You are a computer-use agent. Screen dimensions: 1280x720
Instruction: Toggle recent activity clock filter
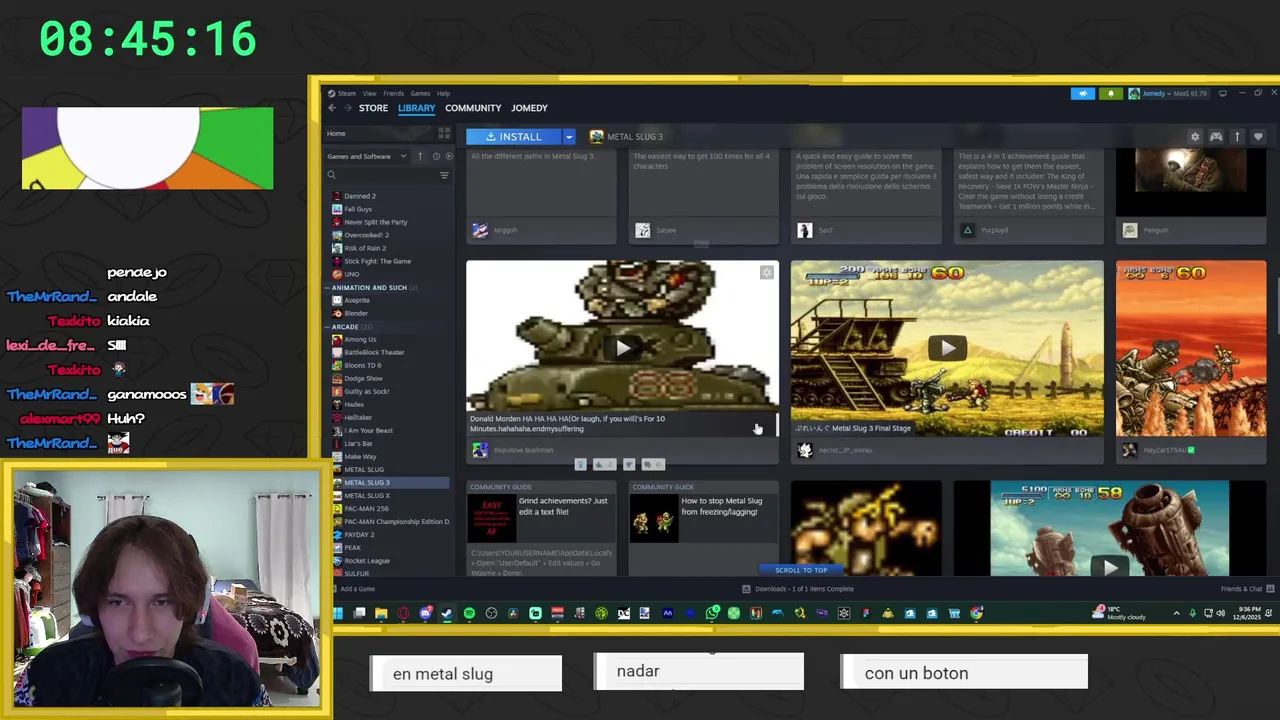[x=435, y=156]
